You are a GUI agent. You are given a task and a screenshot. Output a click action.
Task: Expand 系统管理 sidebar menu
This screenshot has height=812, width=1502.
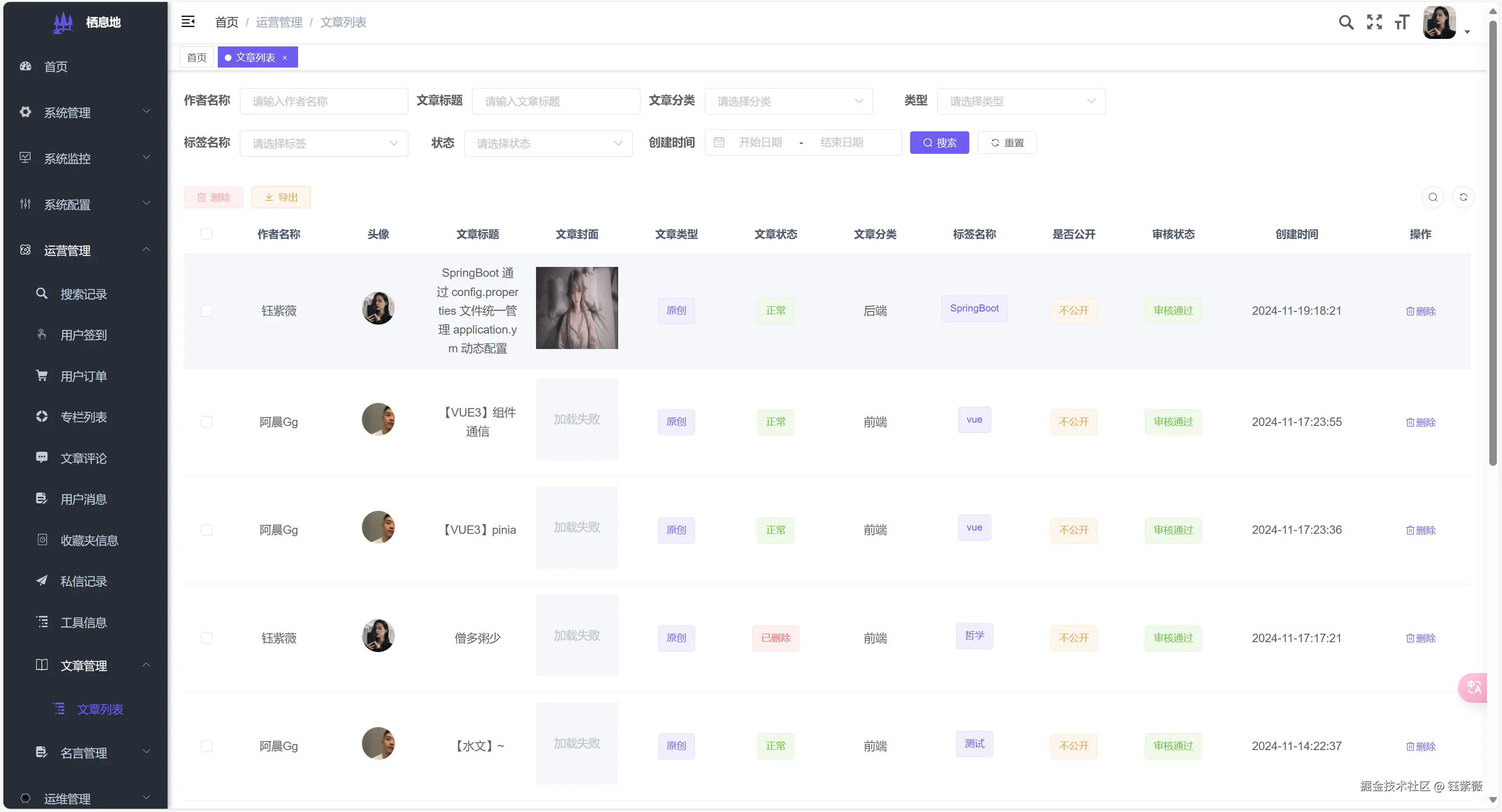(x=85, y=112)
